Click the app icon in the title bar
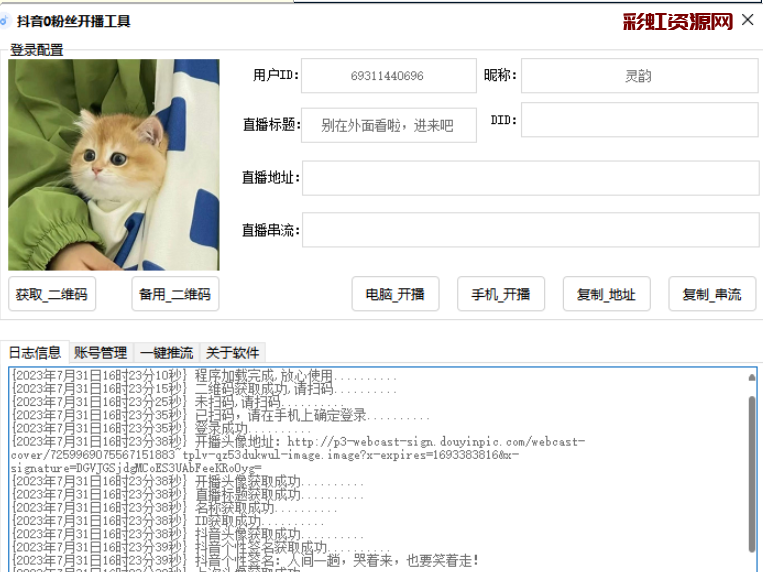The width and height of the screenshot is (763, 572). pyautogui.click(x=5, y=21)
